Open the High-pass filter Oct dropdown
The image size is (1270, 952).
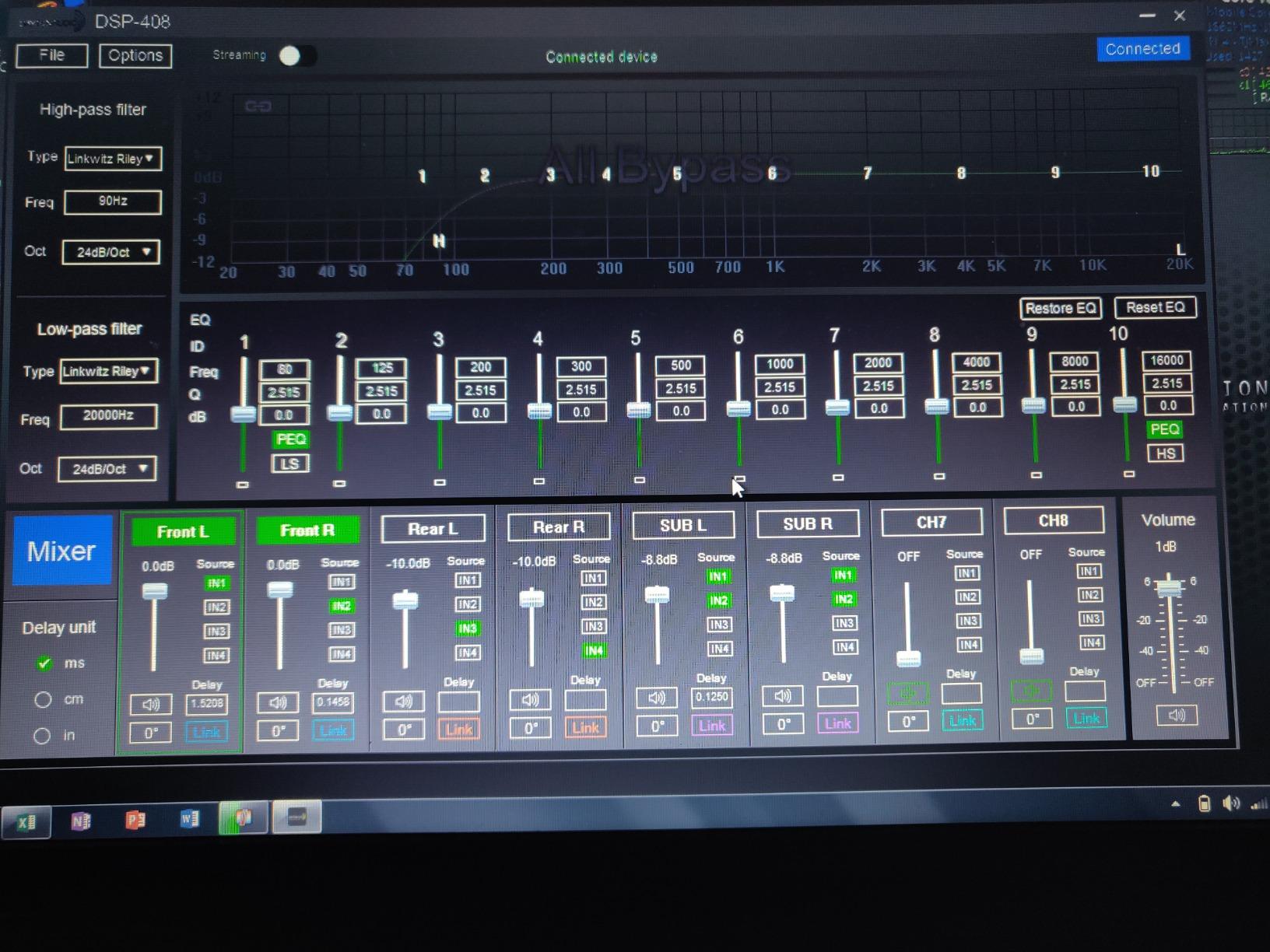pos(111,252)
